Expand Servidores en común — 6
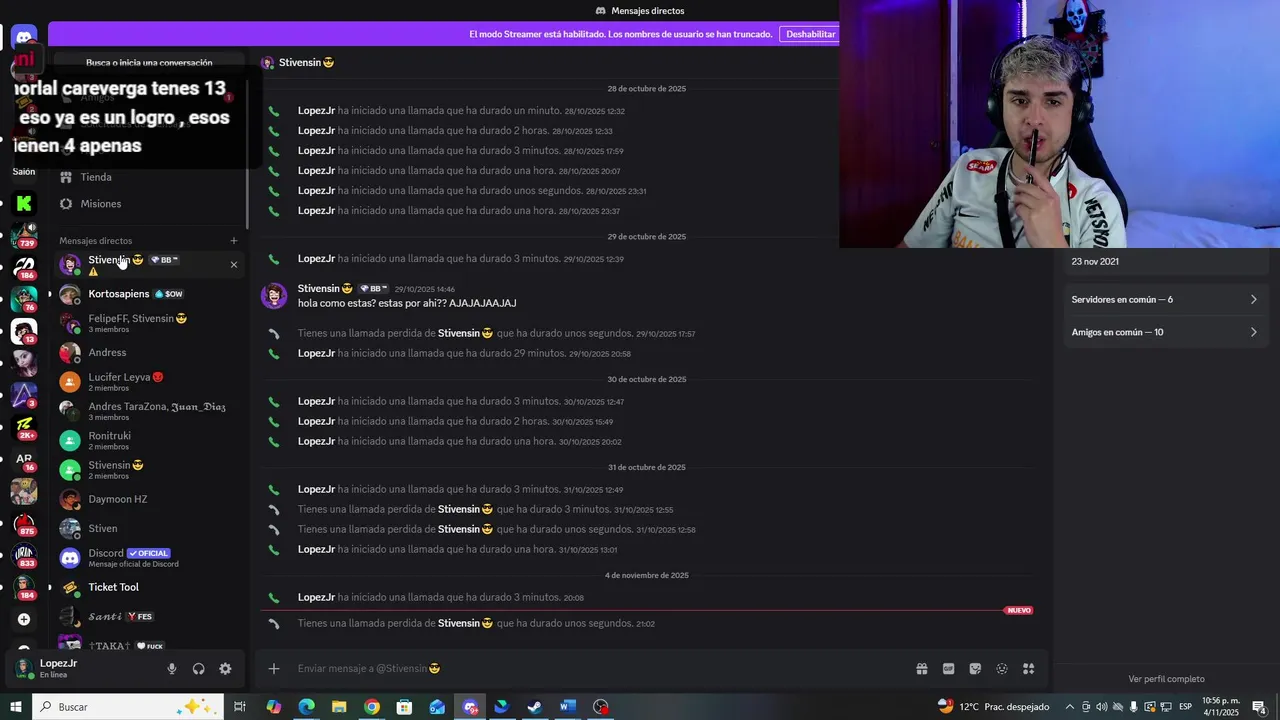Viewport: 1280px width, 720px height. point(1165,299)
